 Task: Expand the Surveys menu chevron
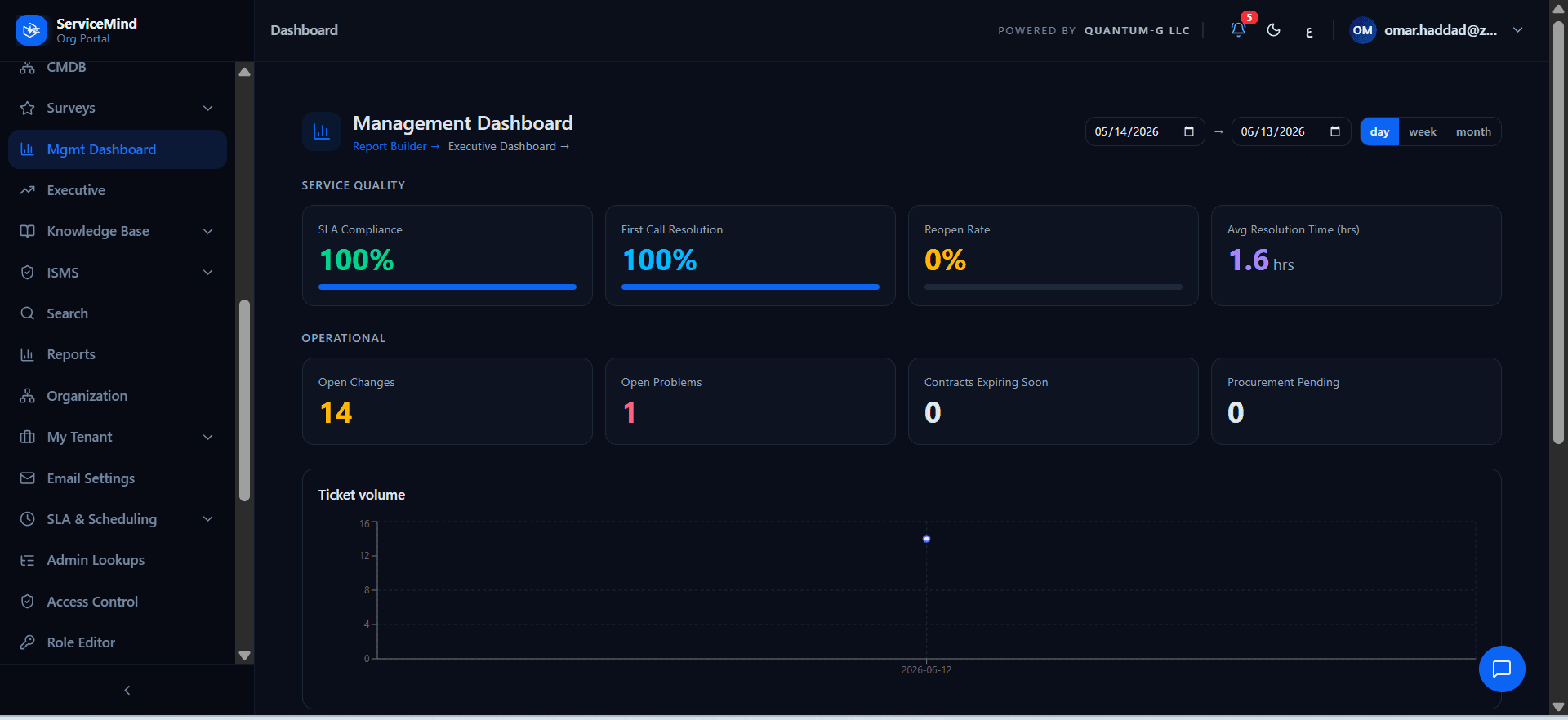pos(208,108)
